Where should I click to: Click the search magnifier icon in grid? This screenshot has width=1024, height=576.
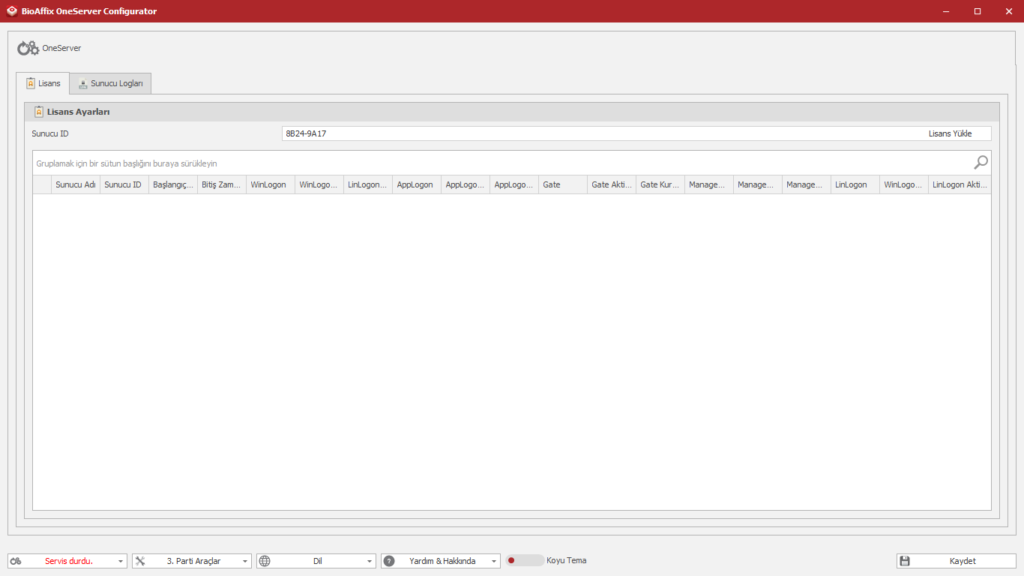point(981,162)
